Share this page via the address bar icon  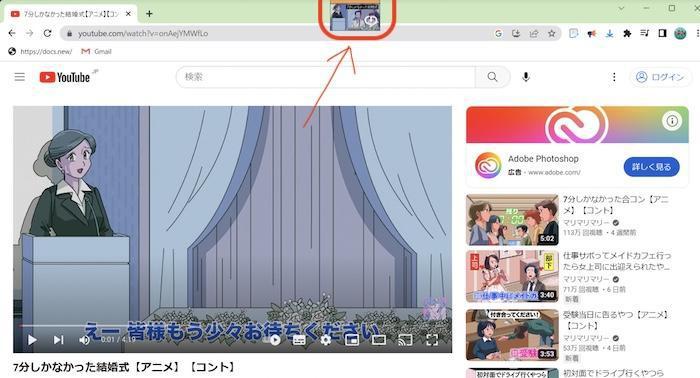[534, 33]
